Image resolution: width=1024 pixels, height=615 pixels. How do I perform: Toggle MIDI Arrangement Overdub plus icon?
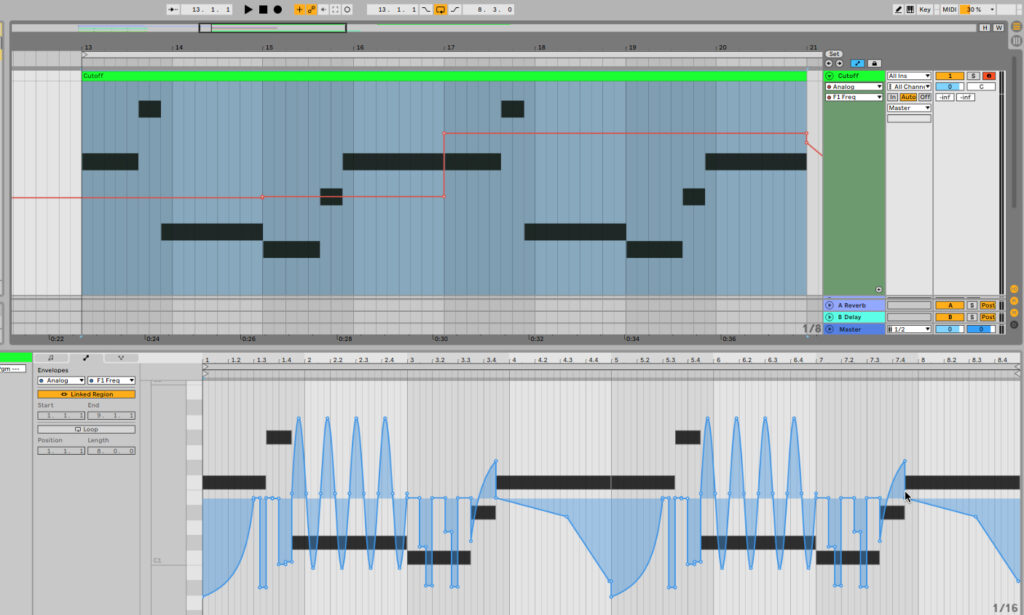click(299, 9)
